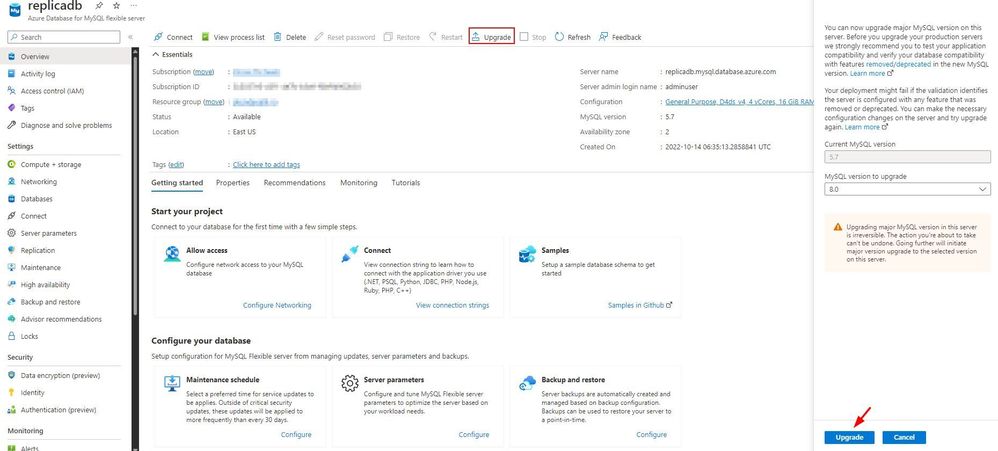Open Diagnose and solve problems
The image size is (998, 451).
point(66,125)
